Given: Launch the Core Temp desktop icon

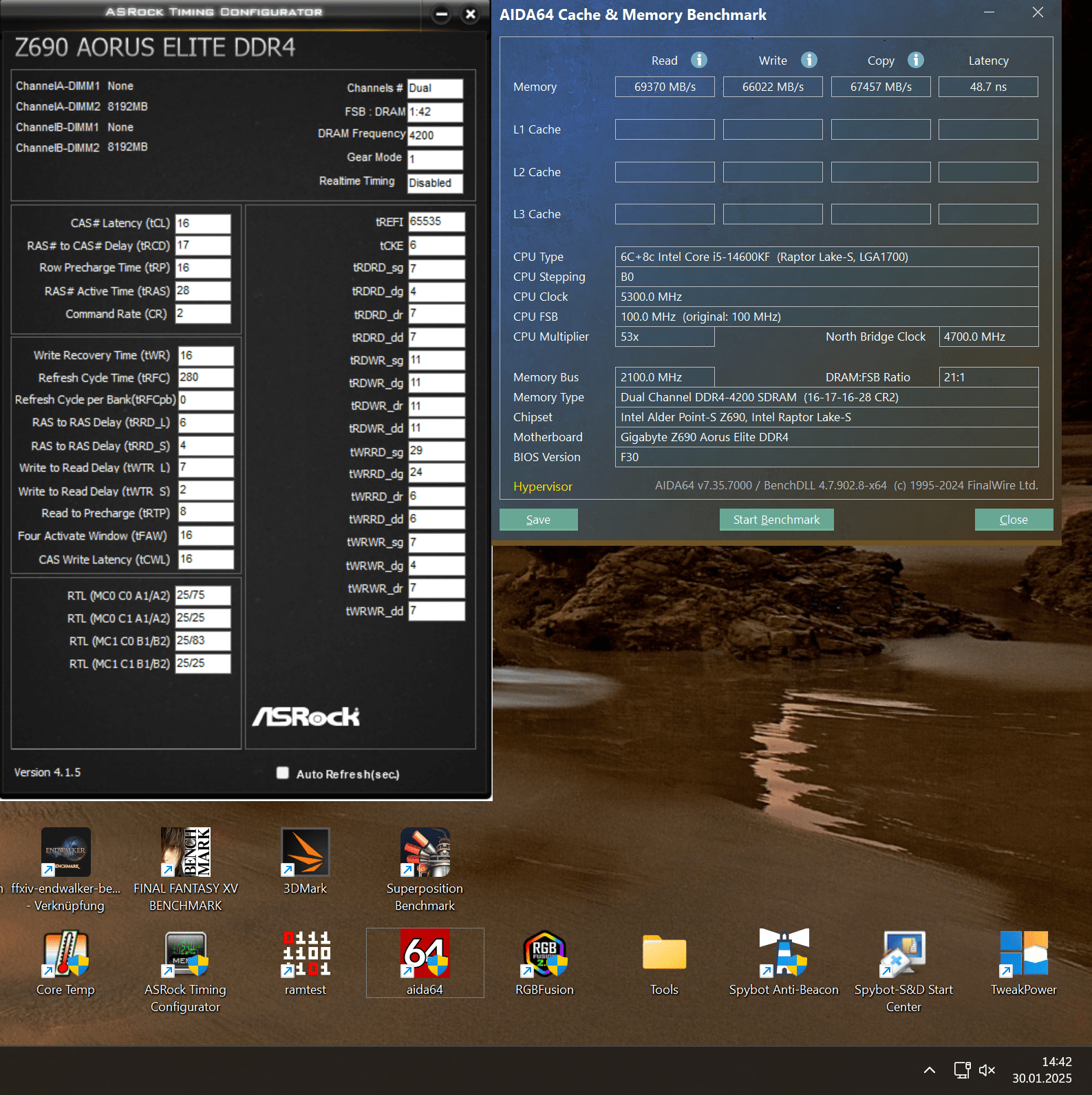Looking at the screenshot, I should [66, 963].
